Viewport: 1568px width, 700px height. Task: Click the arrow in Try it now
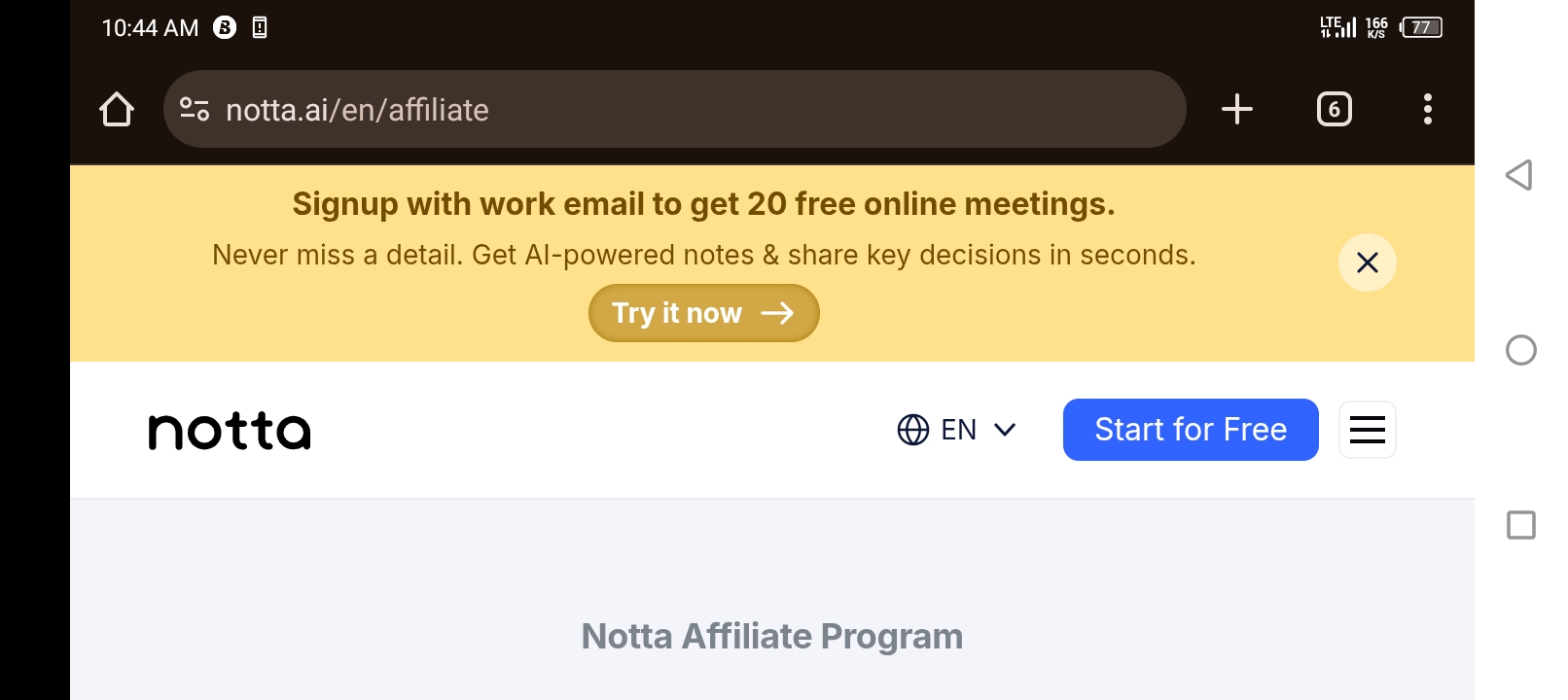pyautogui.click(x=777, y=313)
